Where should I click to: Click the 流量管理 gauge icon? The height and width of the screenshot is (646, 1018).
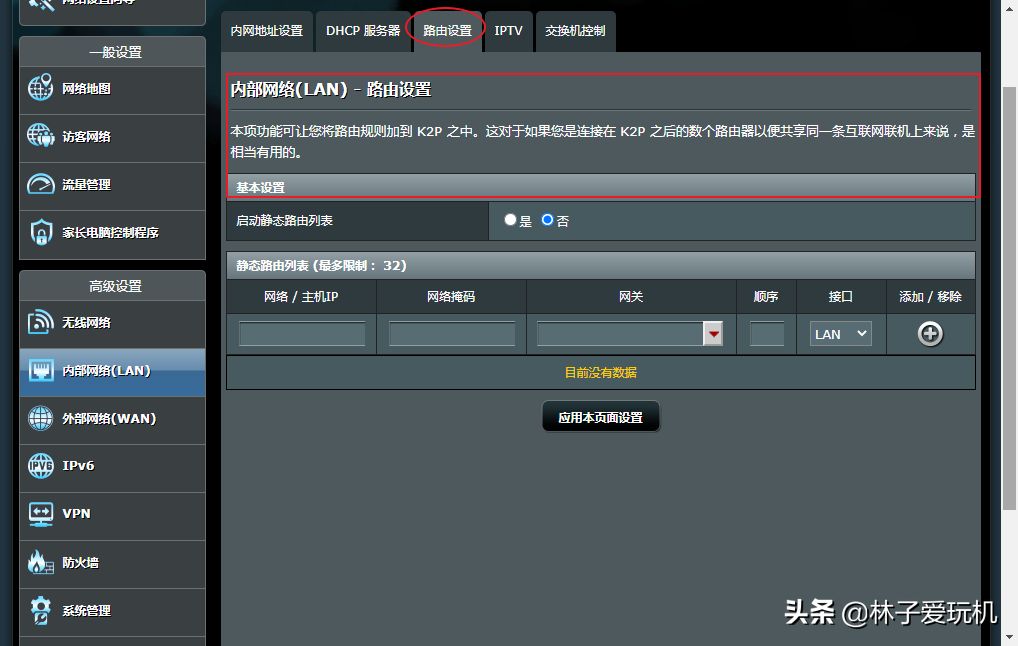tap(41, 184)
